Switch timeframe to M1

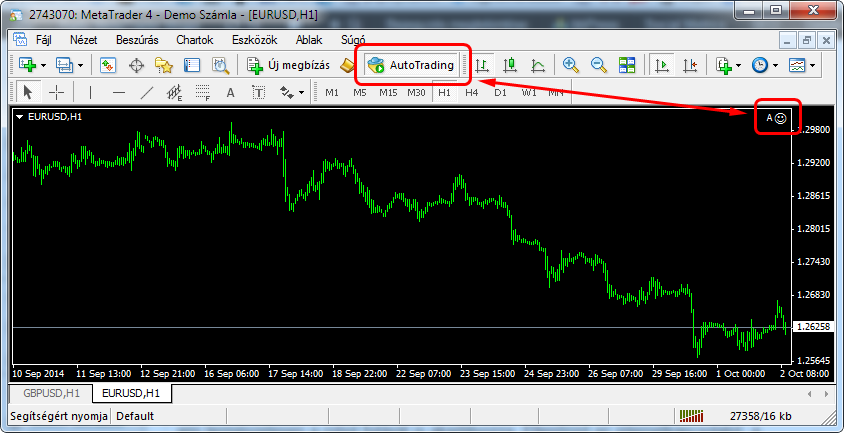pos(332,93)
